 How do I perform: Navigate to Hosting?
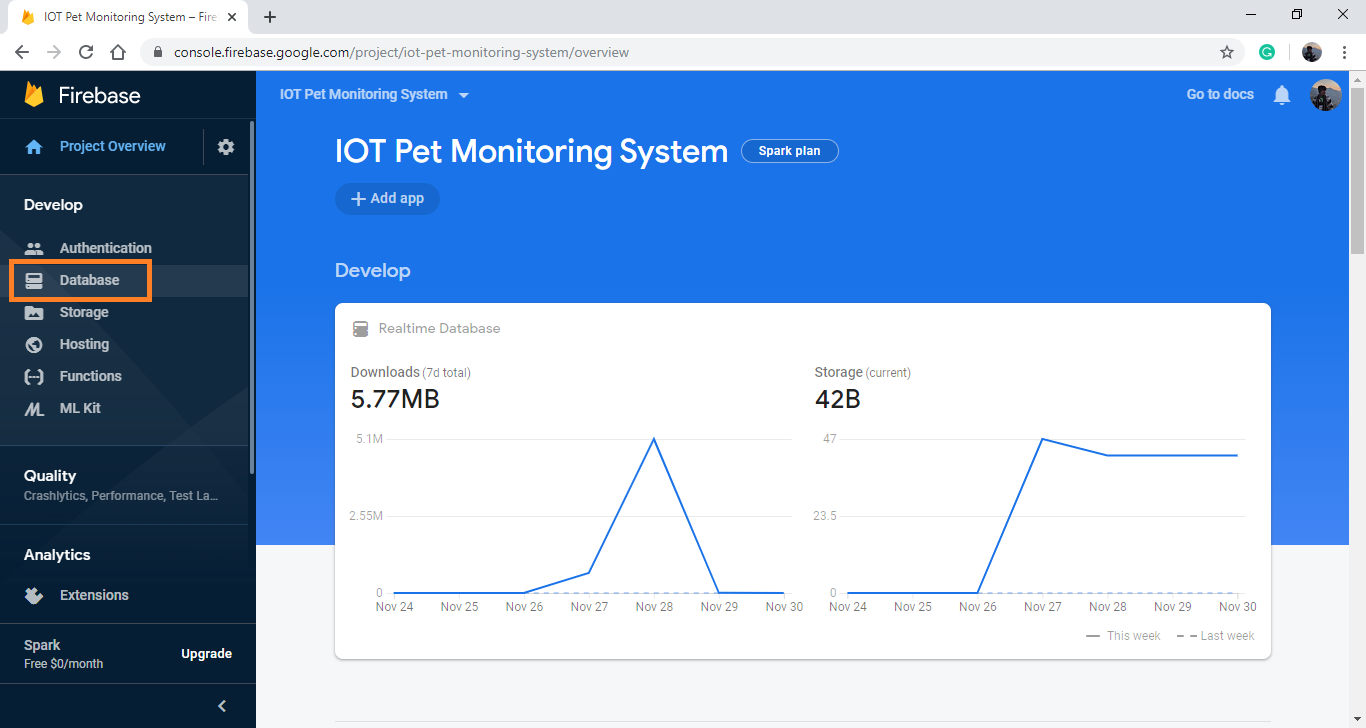click(x=85, y=344)
